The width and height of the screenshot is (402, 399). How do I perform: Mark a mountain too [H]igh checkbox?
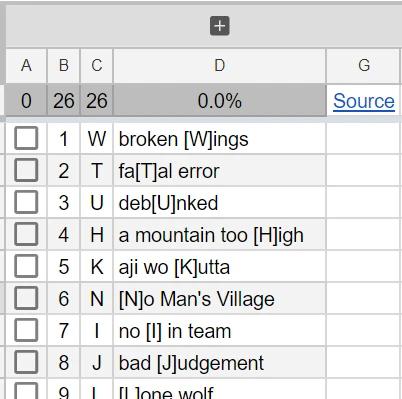[26, 234]
